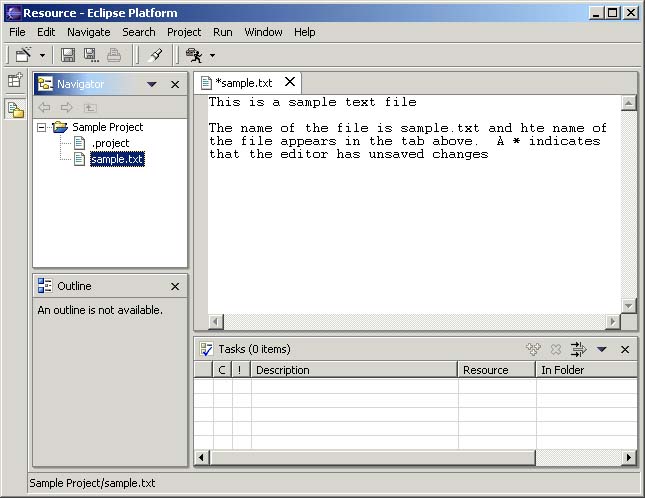Image resolution: width=645 pixels, height=498 pixels.
Task: Open the External Tools dropdown arrow
Action: click(x=212, y=55)
